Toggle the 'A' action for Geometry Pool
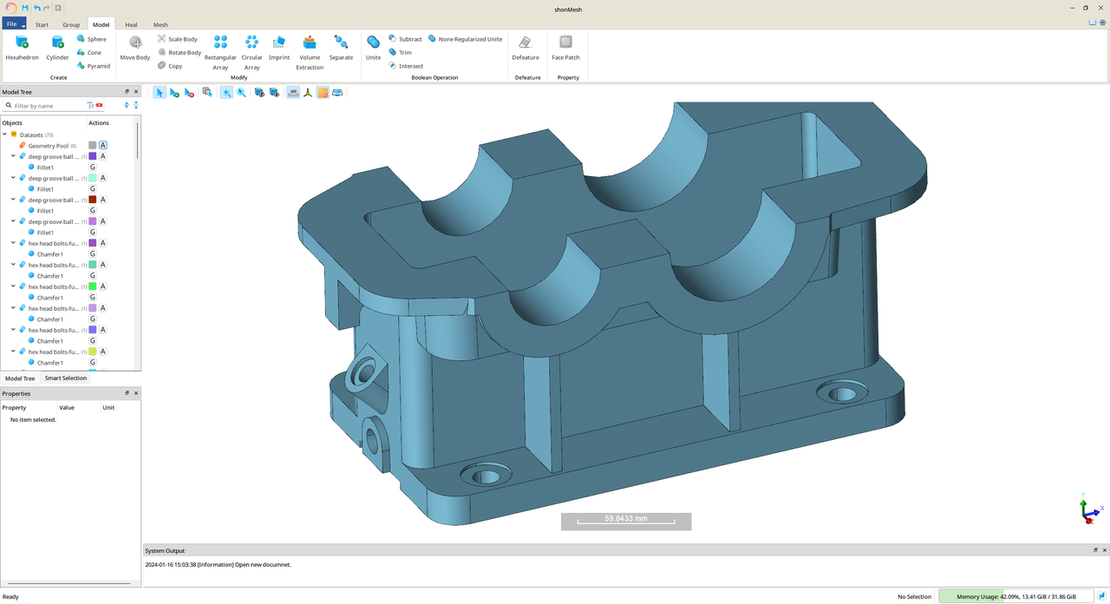 click(x=103, y=146)
